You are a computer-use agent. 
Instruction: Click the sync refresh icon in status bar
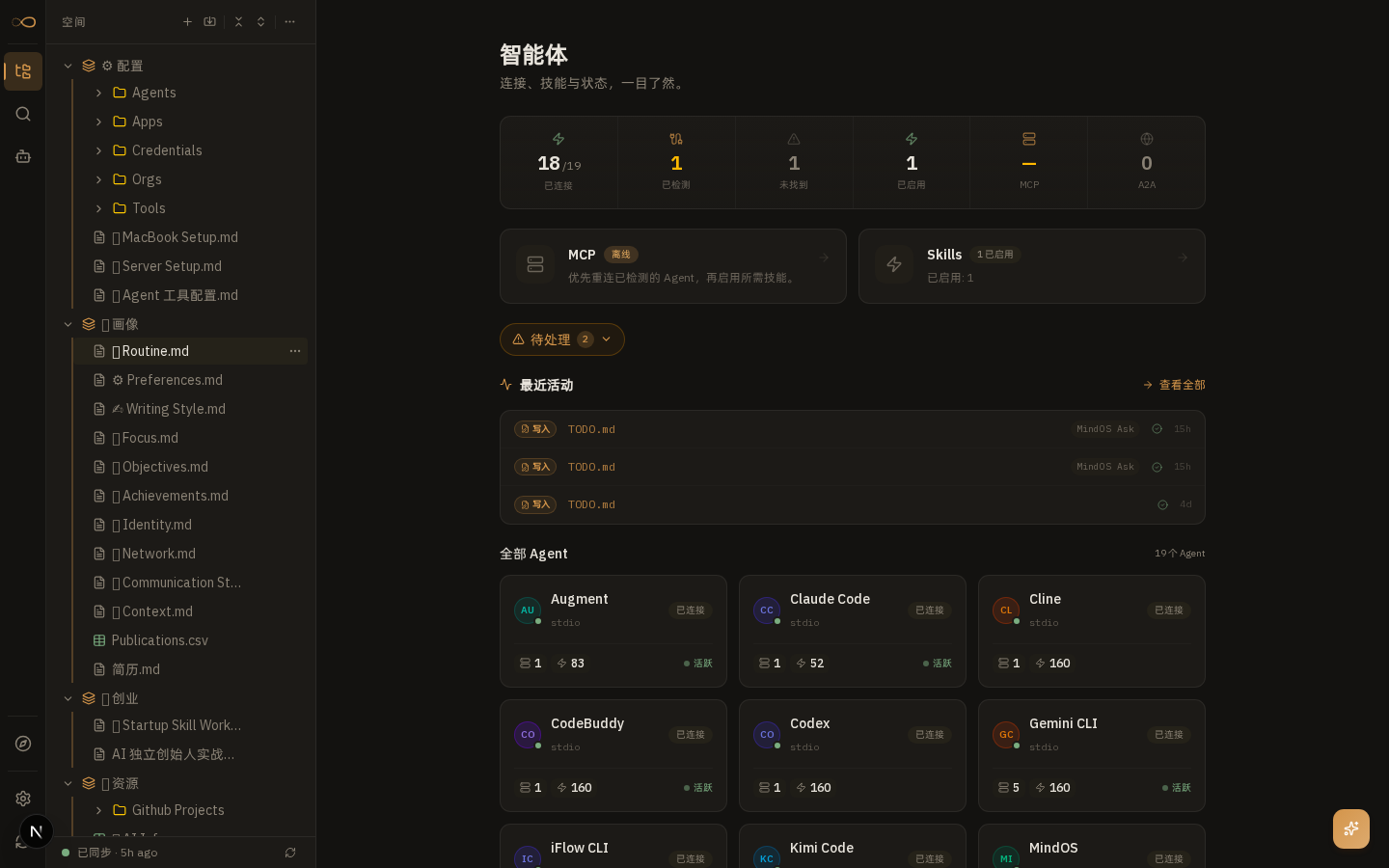click(x=290, y=853)
